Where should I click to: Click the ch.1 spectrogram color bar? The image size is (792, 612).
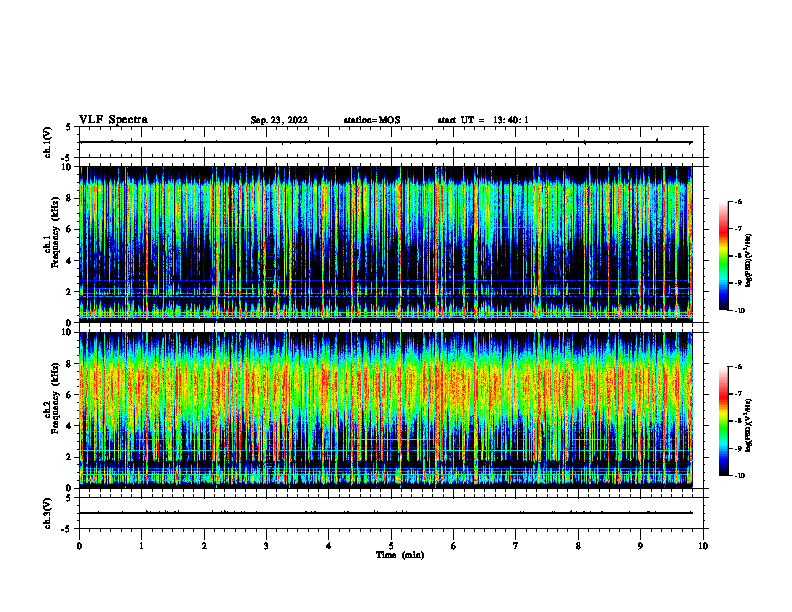(724, 256)
